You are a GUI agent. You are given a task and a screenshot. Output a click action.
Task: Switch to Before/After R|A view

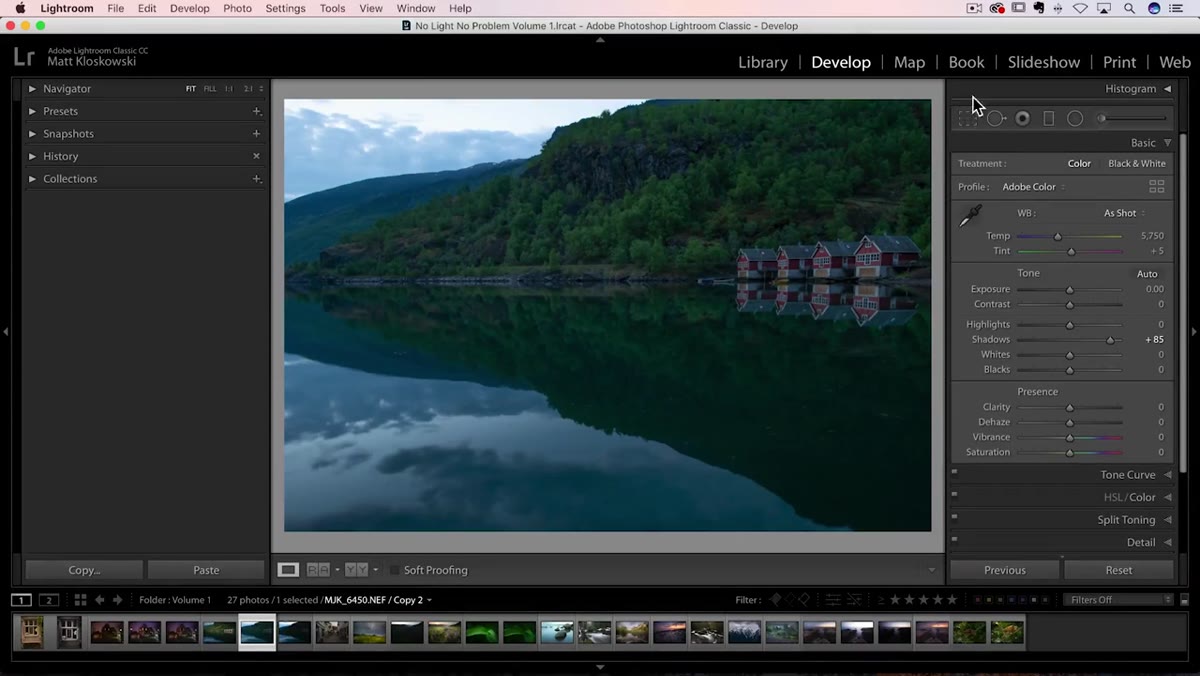pos(318,570)
